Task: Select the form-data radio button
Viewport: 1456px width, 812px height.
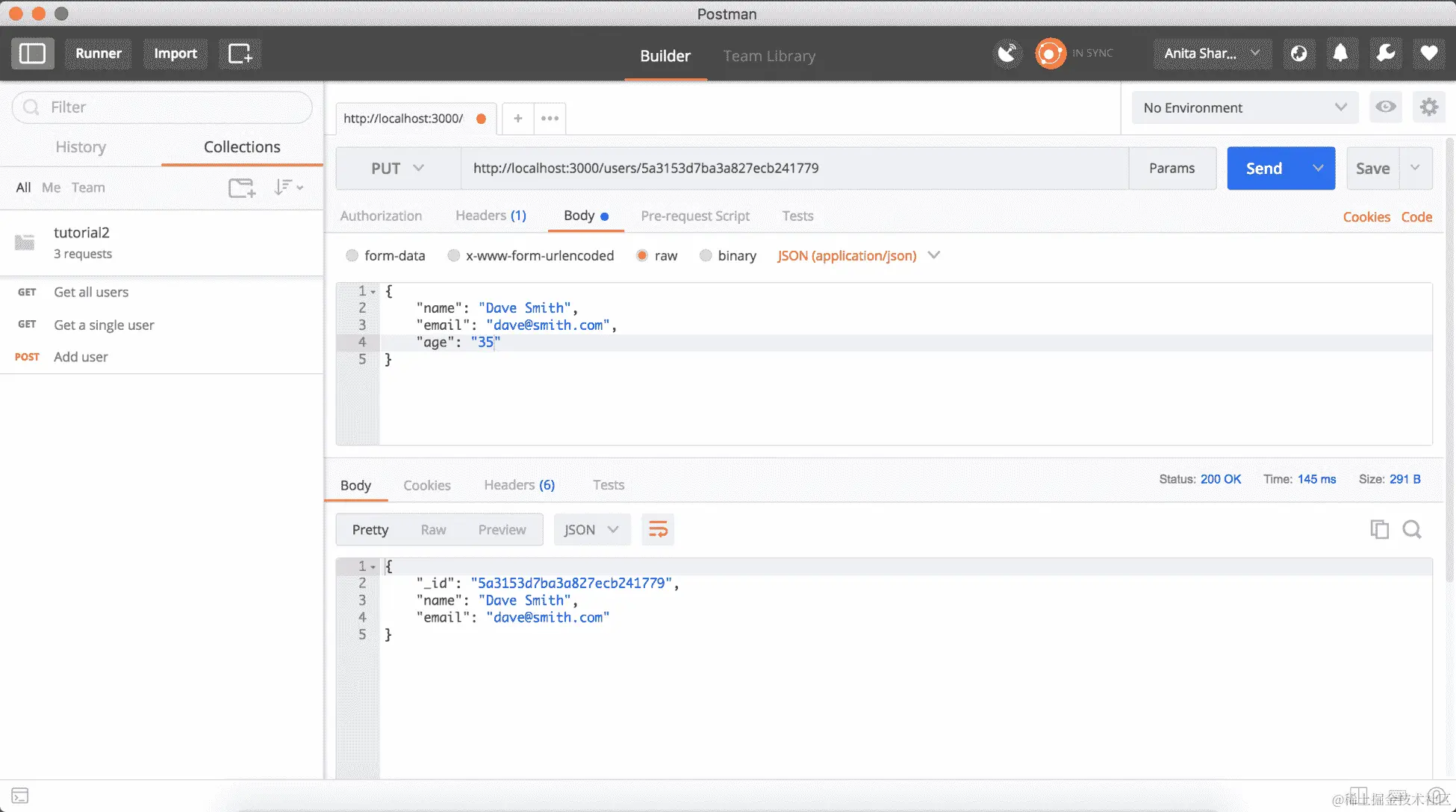Action: click(352, 256)
